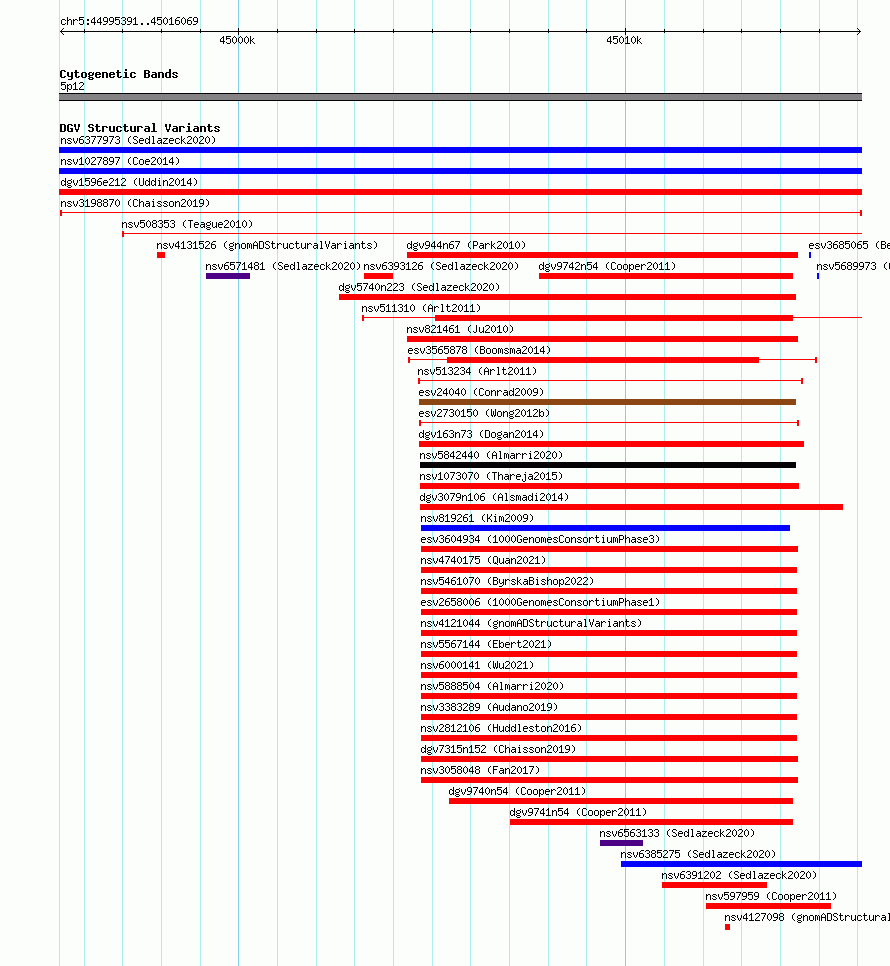Click esv2658006 (1000GenomesConsortiumPhase1) label
The image size is (890, 966).
[x=540, y=601]
